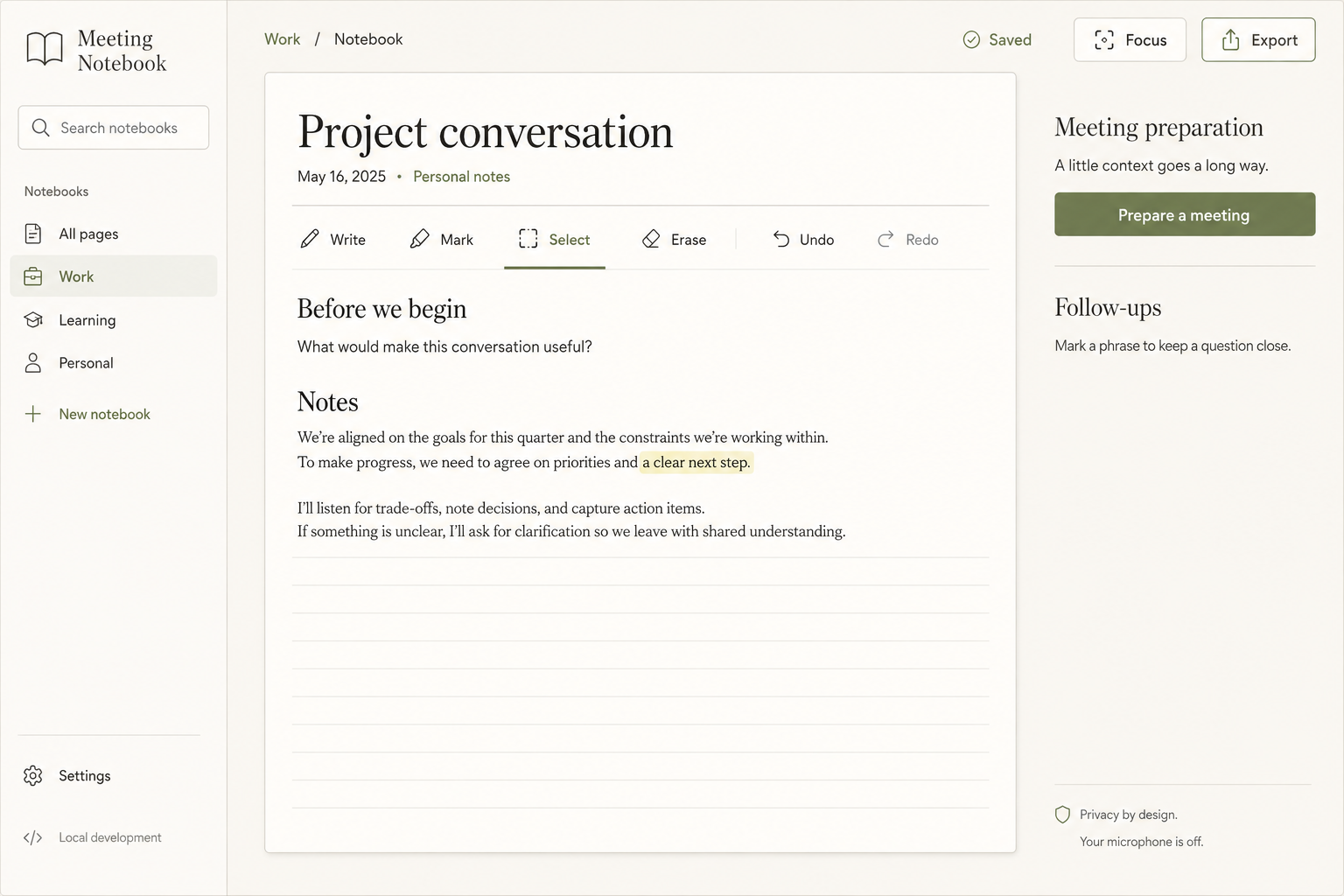Click the line starting 'I'll listen for trade-offs'

pyautogui.click(x=500, y=508)
